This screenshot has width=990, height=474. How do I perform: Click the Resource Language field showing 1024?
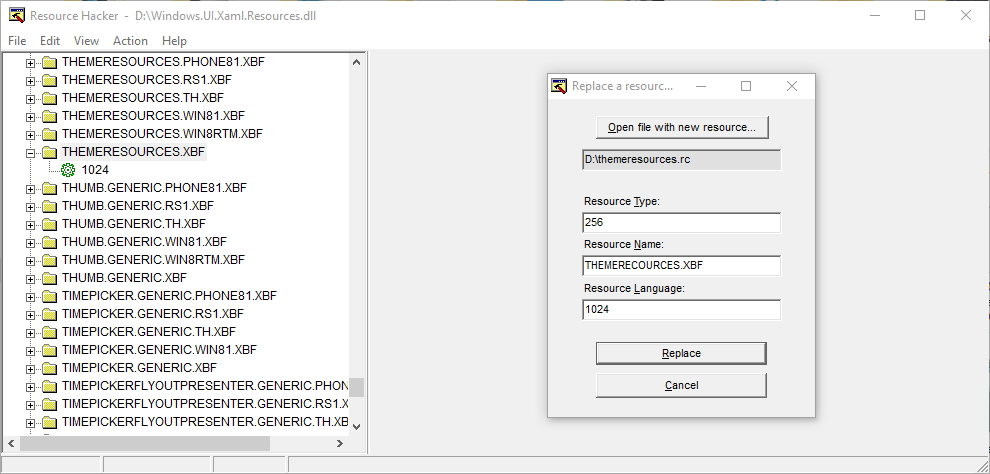pos(681,310)
